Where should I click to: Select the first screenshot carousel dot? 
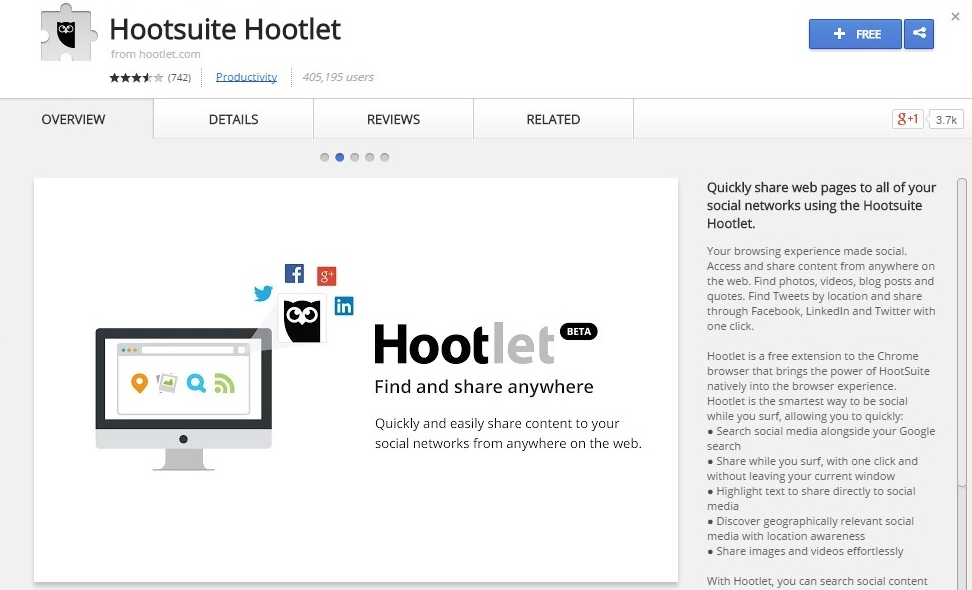point(324,157)
